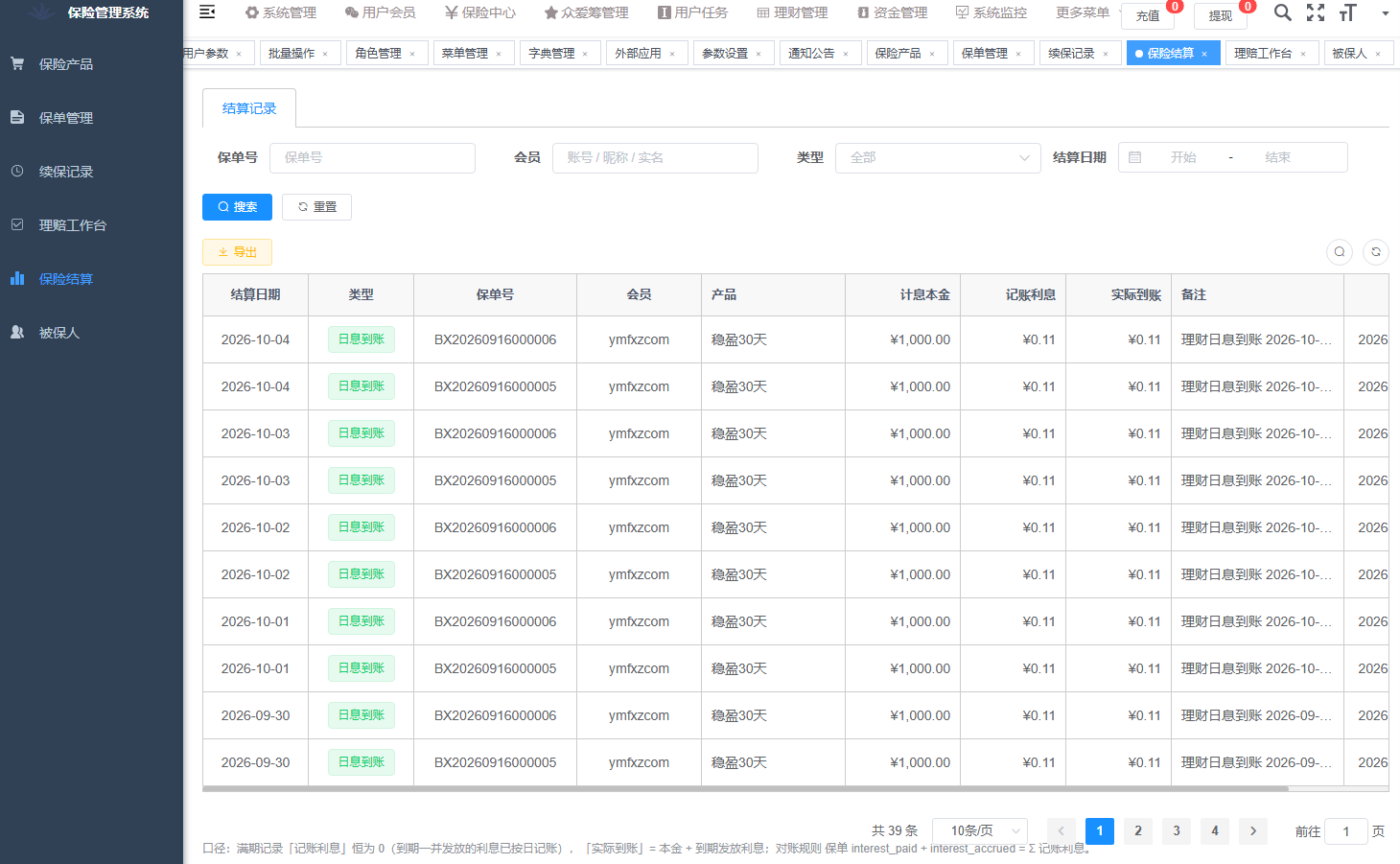The image size is (1400, 864).
Task: Switch to the 保单管理 tab
Action: point(992,54)
